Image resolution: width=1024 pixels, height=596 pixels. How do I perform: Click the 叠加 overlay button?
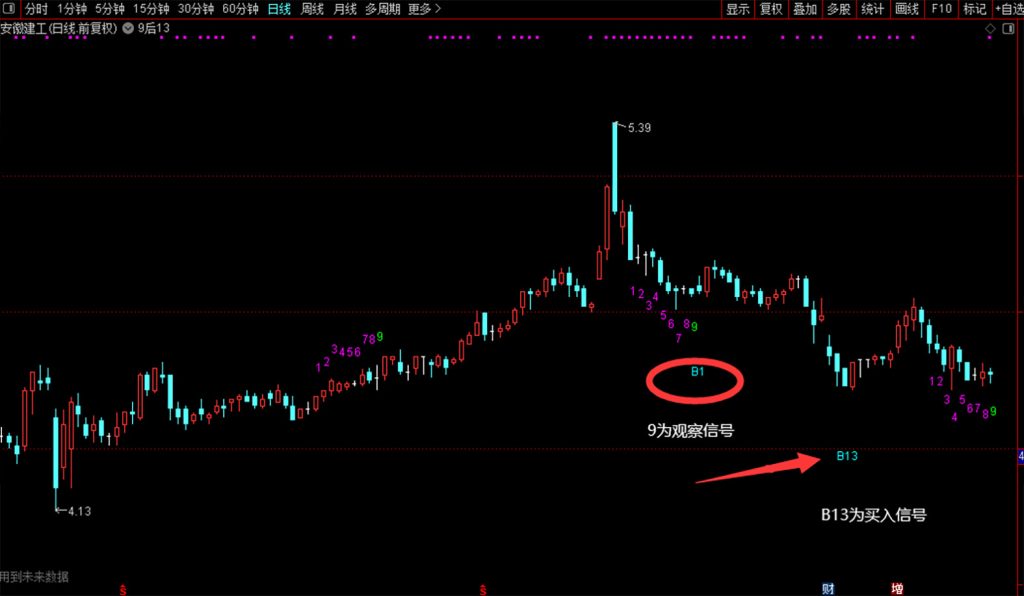805,9
